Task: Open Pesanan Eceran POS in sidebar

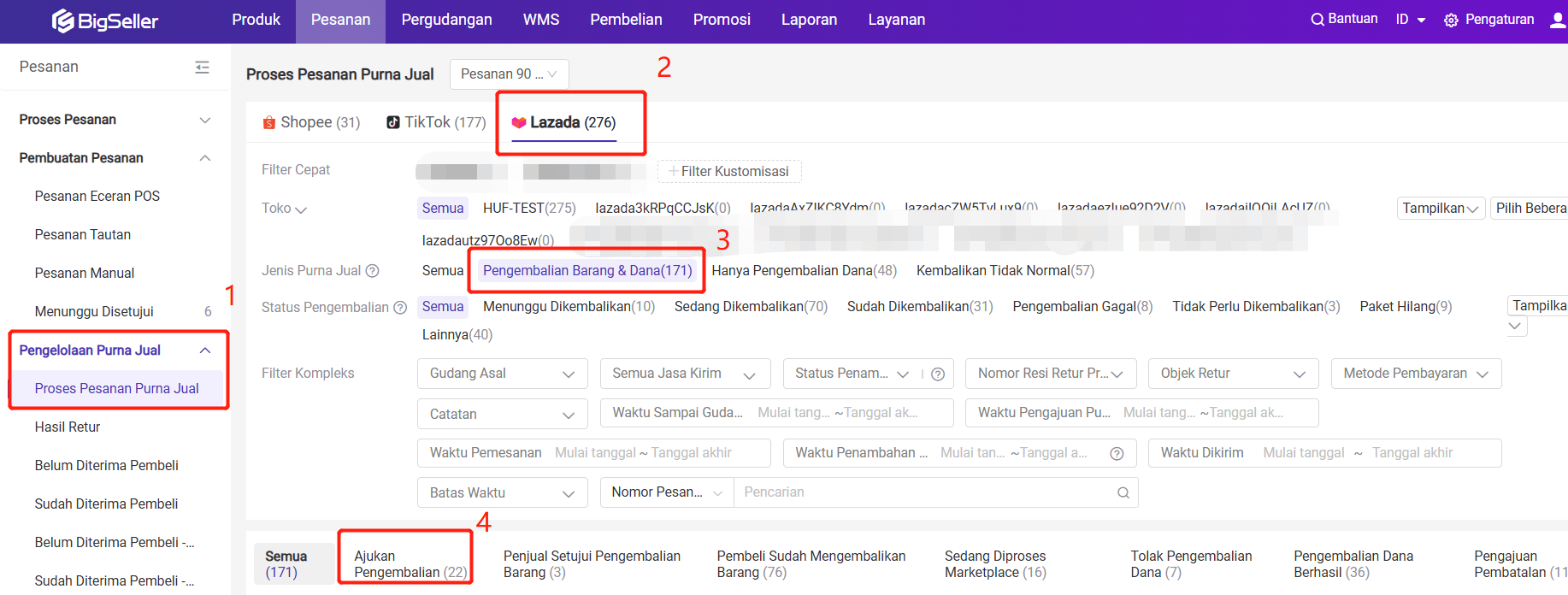Action: [97, 197]
